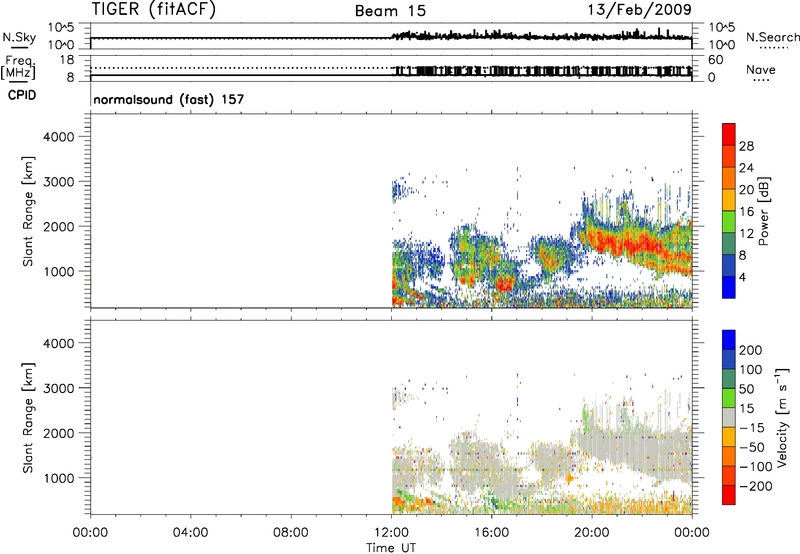
Task: Click the '-100' value on Velocity colorbar
Action: pyautogui.click(x=755, y=467)
